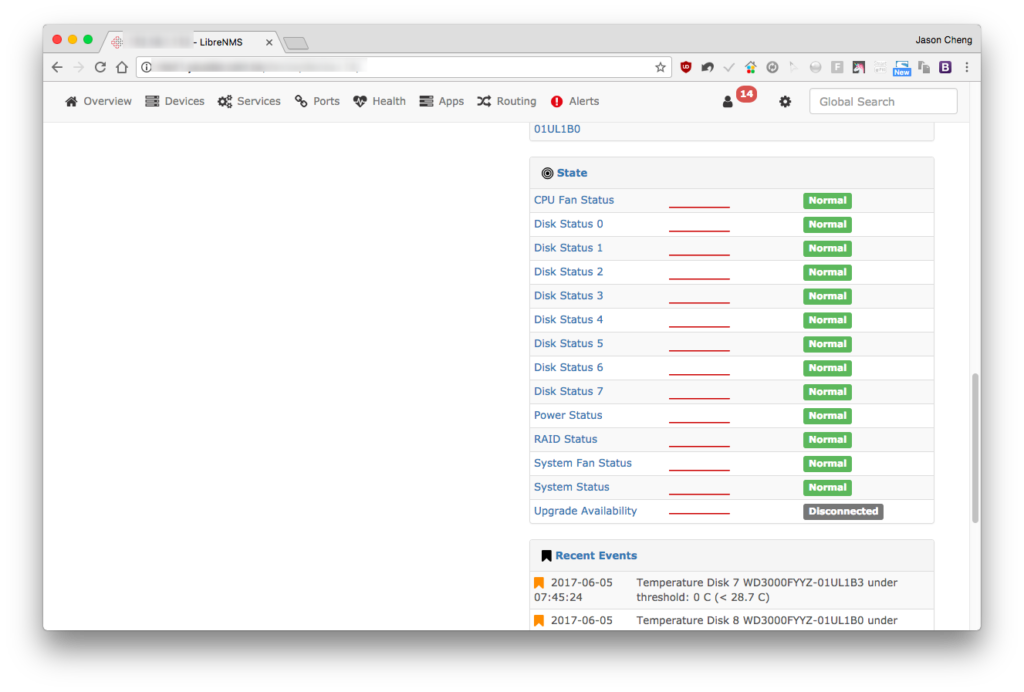Open a new browser tab
Viewport: 1024px width, 692px height.
[296, 43]
